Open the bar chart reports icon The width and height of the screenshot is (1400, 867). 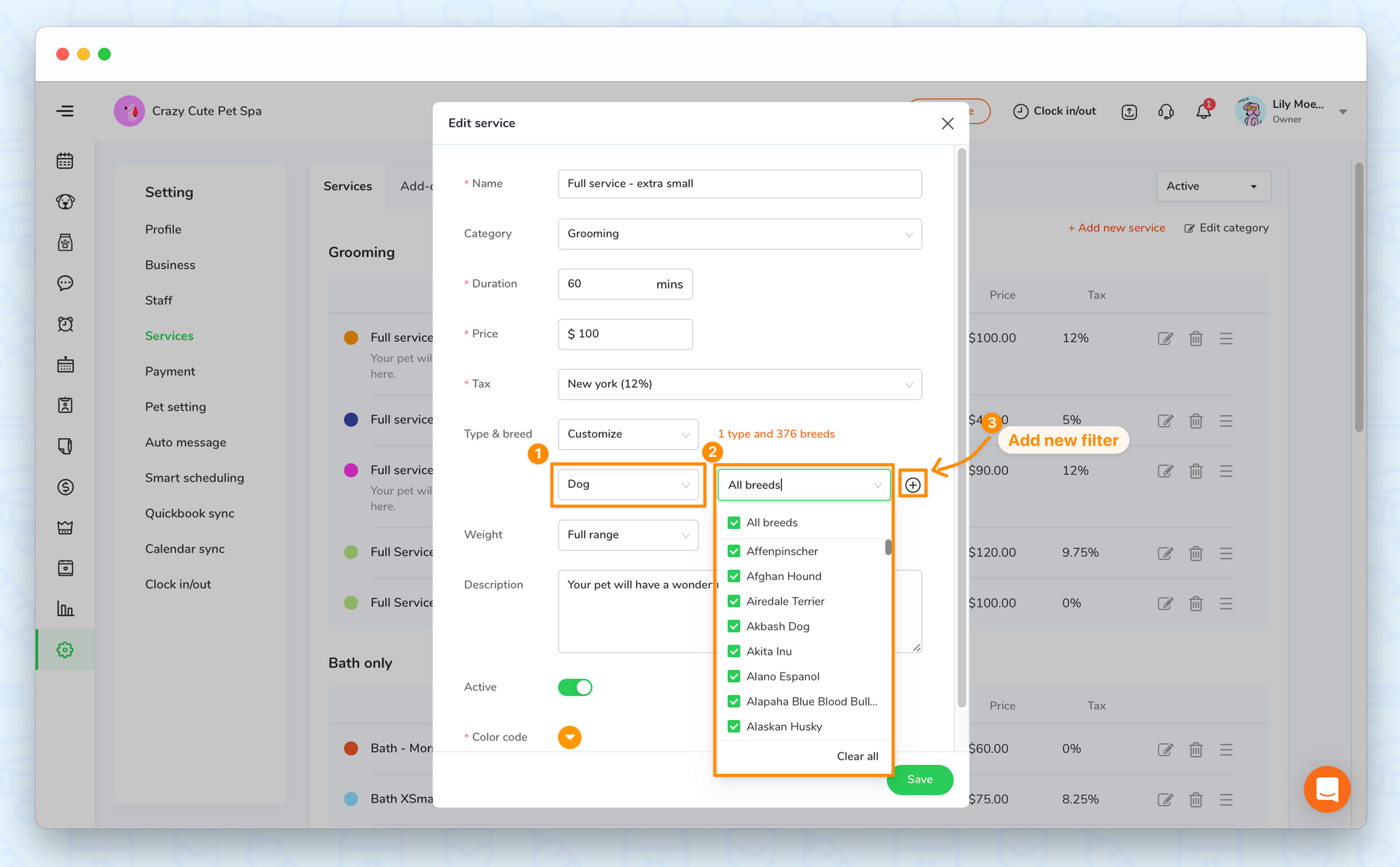(65, 609)
